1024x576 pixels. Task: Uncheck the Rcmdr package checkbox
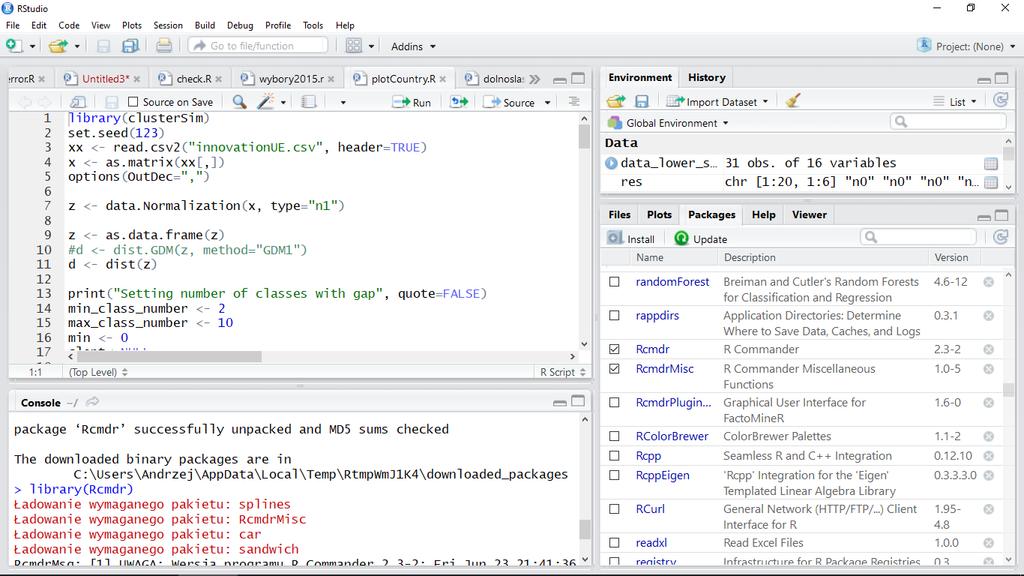click(x=614, y=349)
